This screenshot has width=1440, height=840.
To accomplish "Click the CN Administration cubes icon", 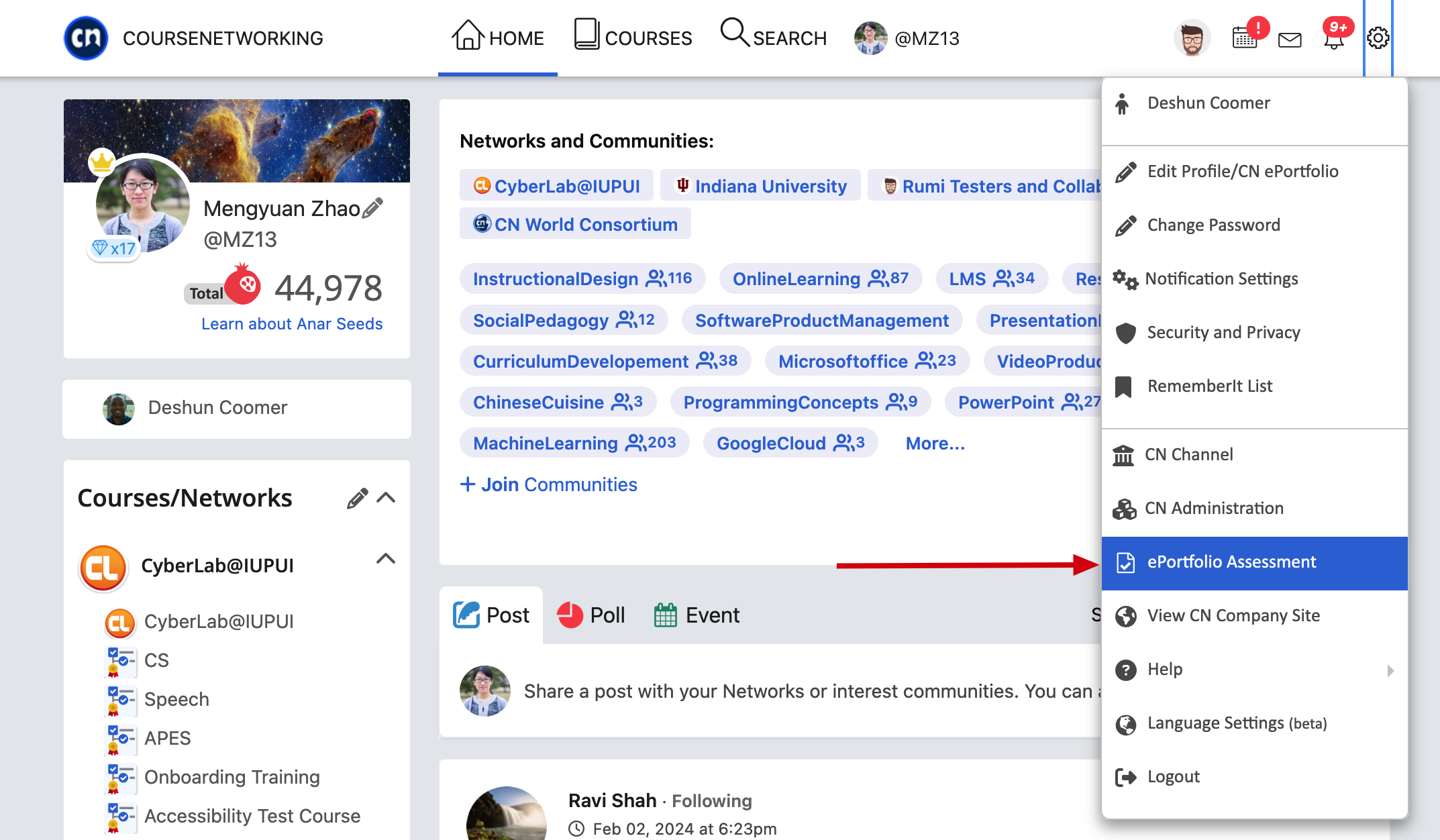I will (x=1125, y=509).
